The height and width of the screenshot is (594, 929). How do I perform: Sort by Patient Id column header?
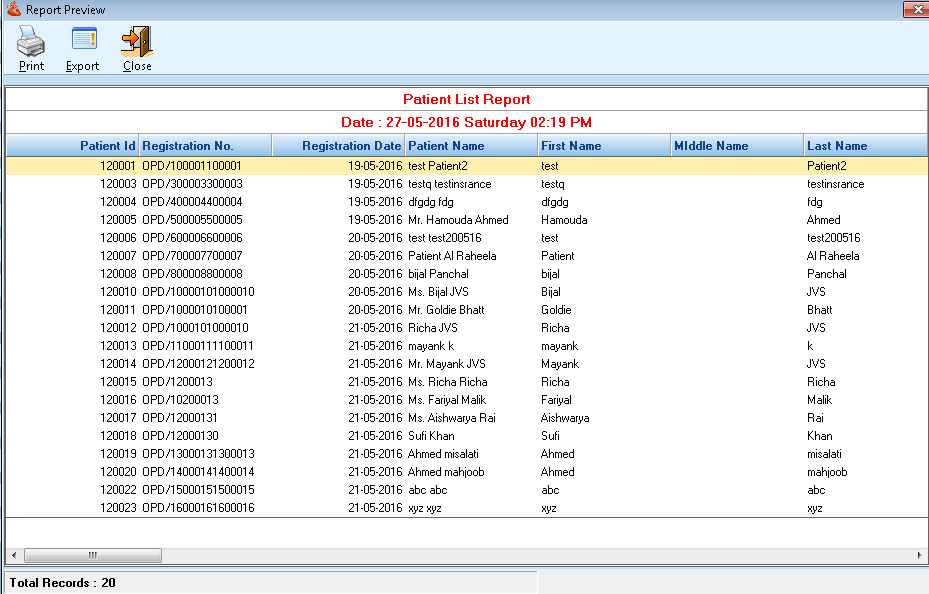pos(72,146)
